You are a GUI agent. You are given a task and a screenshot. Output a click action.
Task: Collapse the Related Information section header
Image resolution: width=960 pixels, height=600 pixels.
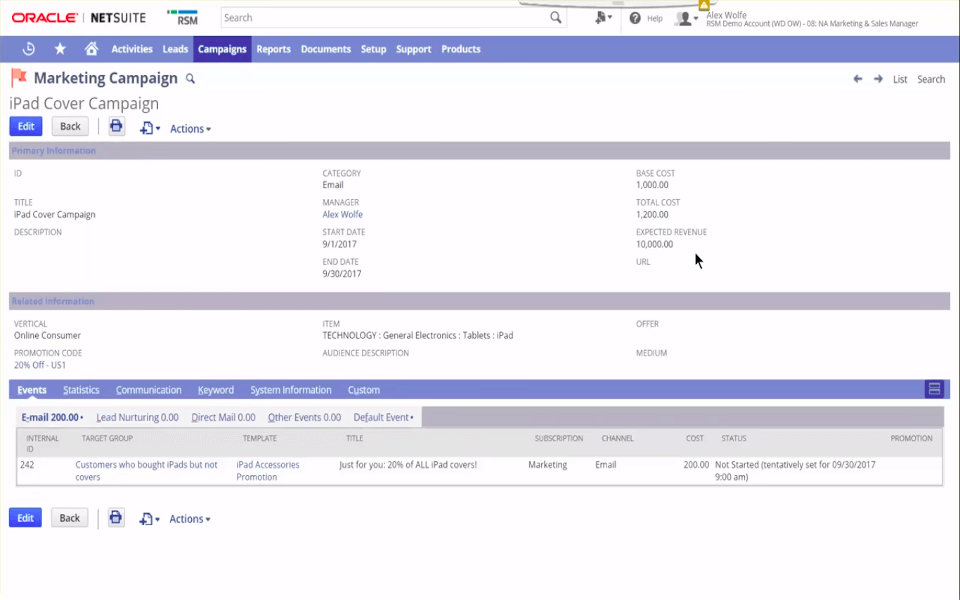coord(479,301)
